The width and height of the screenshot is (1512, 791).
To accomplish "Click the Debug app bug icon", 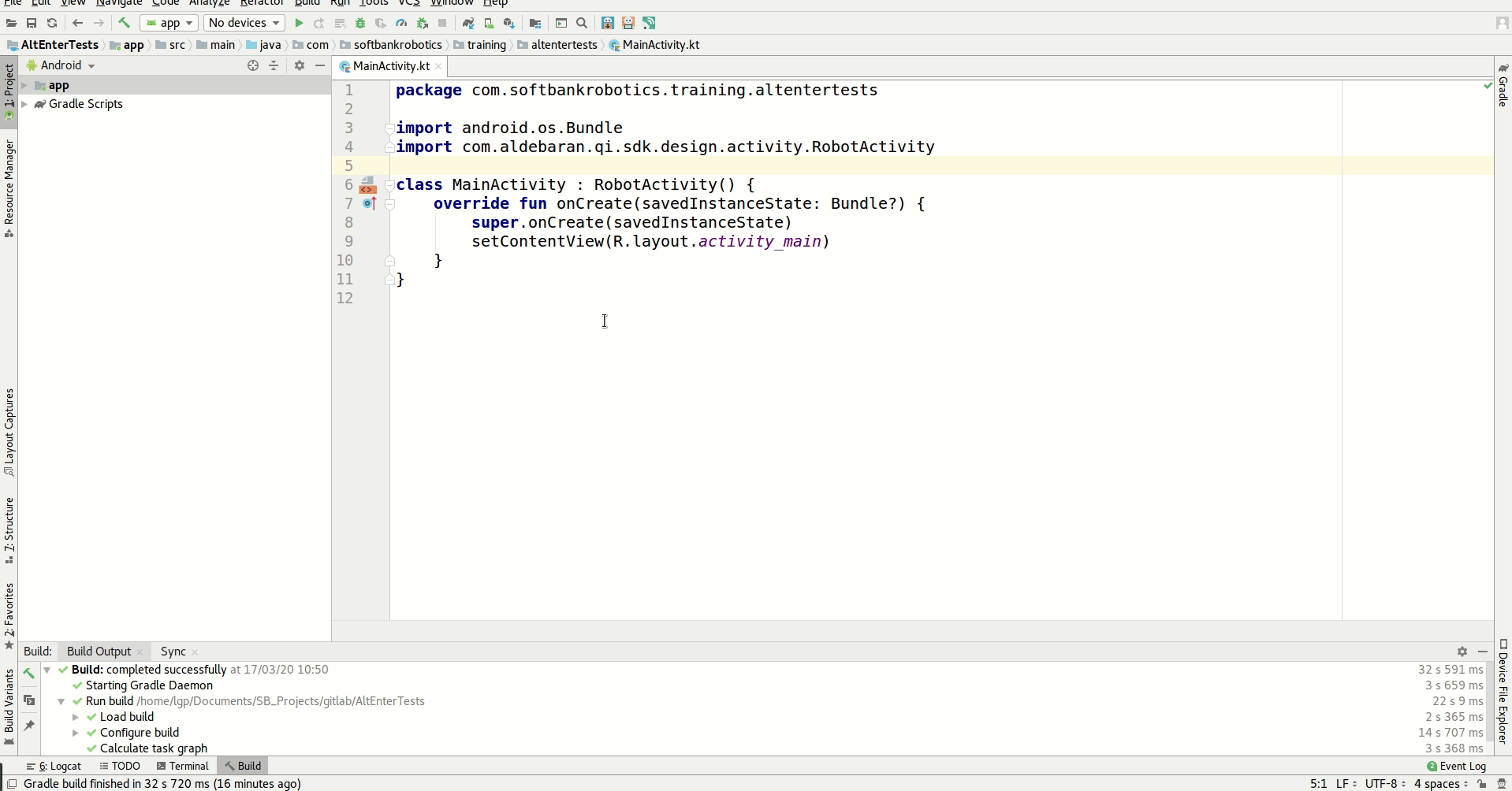I will point(360,23).
